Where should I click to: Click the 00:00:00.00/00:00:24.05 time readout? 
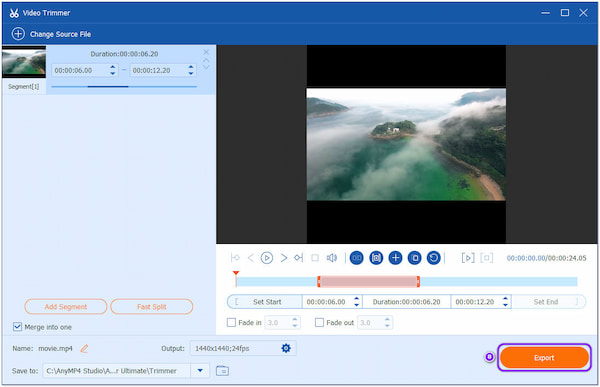point(546,258)
